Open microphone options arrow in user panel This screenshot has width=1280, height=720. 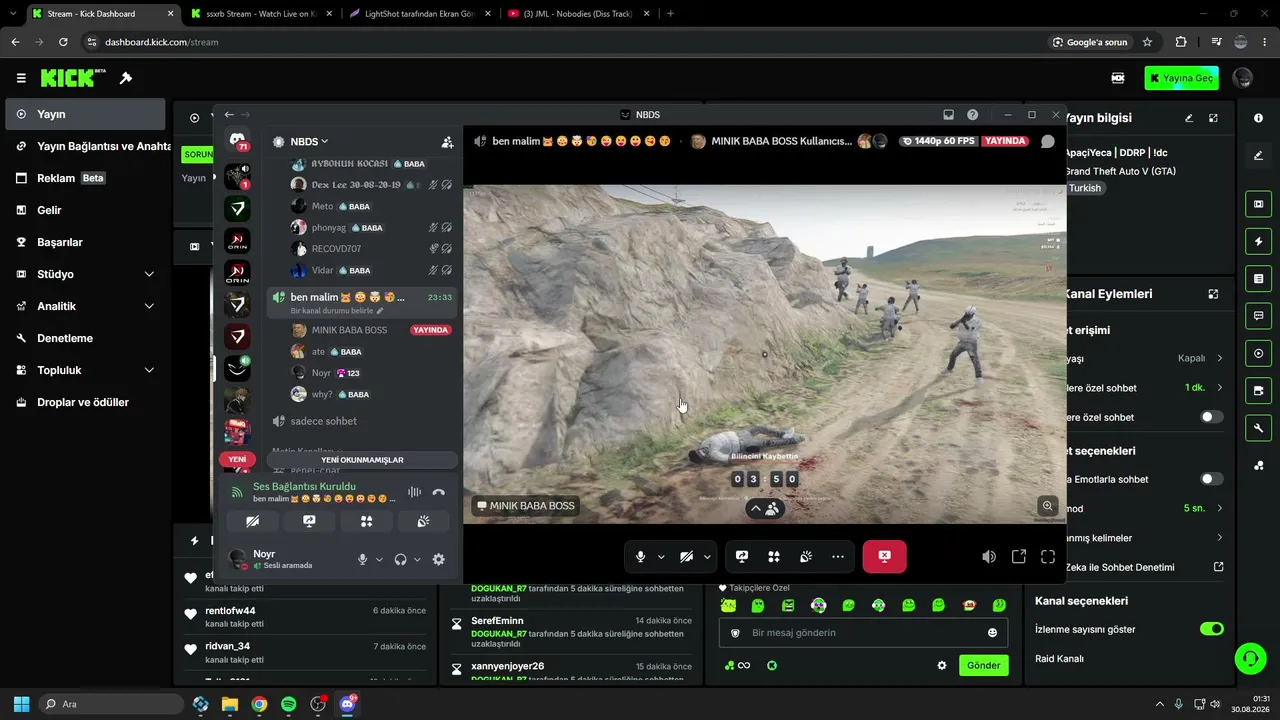(379, 560)
